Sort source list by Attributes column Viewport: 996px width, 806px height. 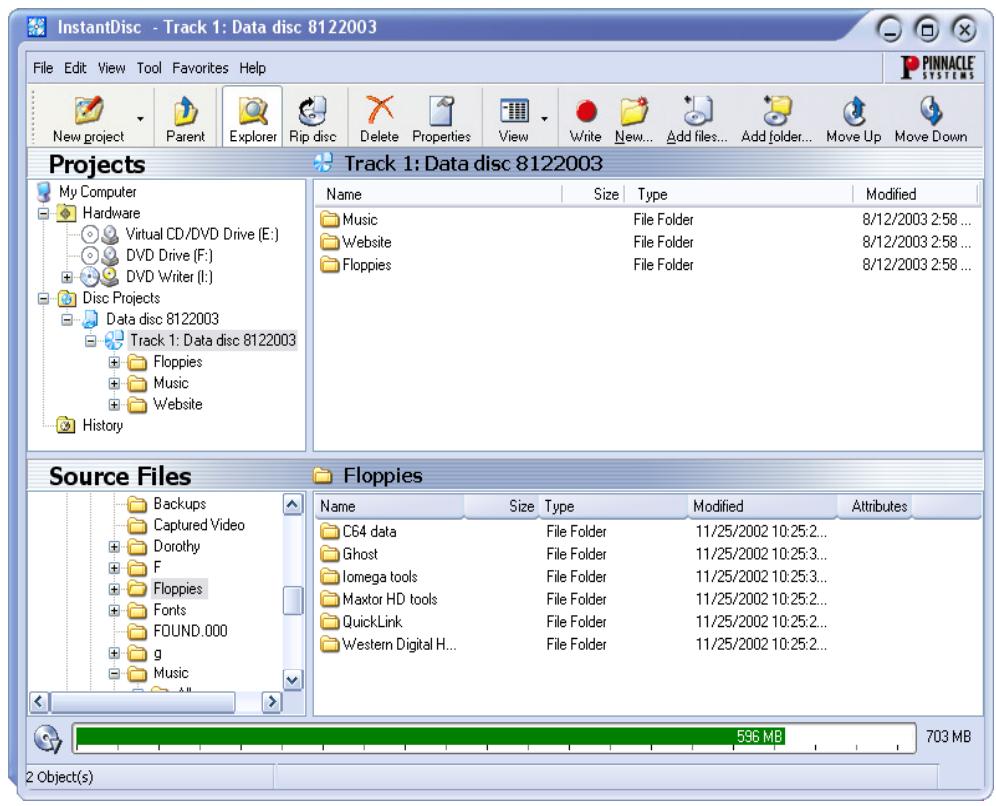tap(875, 506)
